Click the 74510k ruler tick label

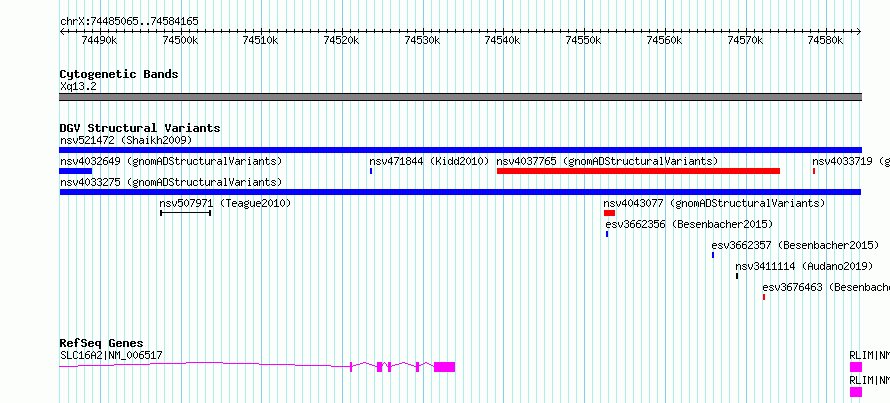coord(261,40)
